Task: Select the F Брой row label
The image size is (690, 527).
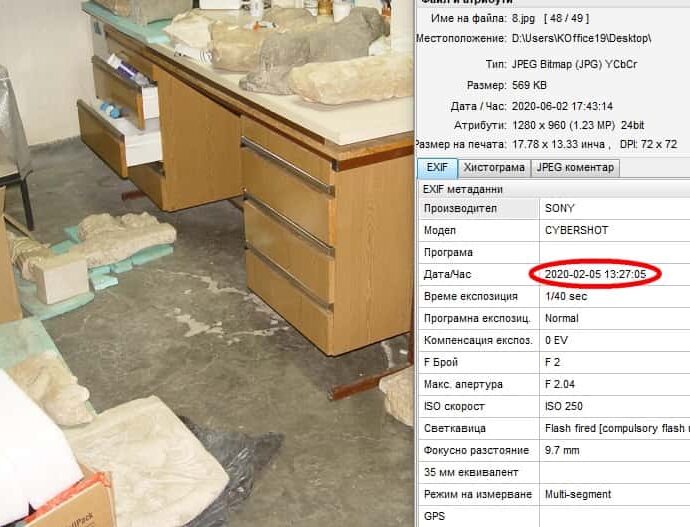Action: 440,362
